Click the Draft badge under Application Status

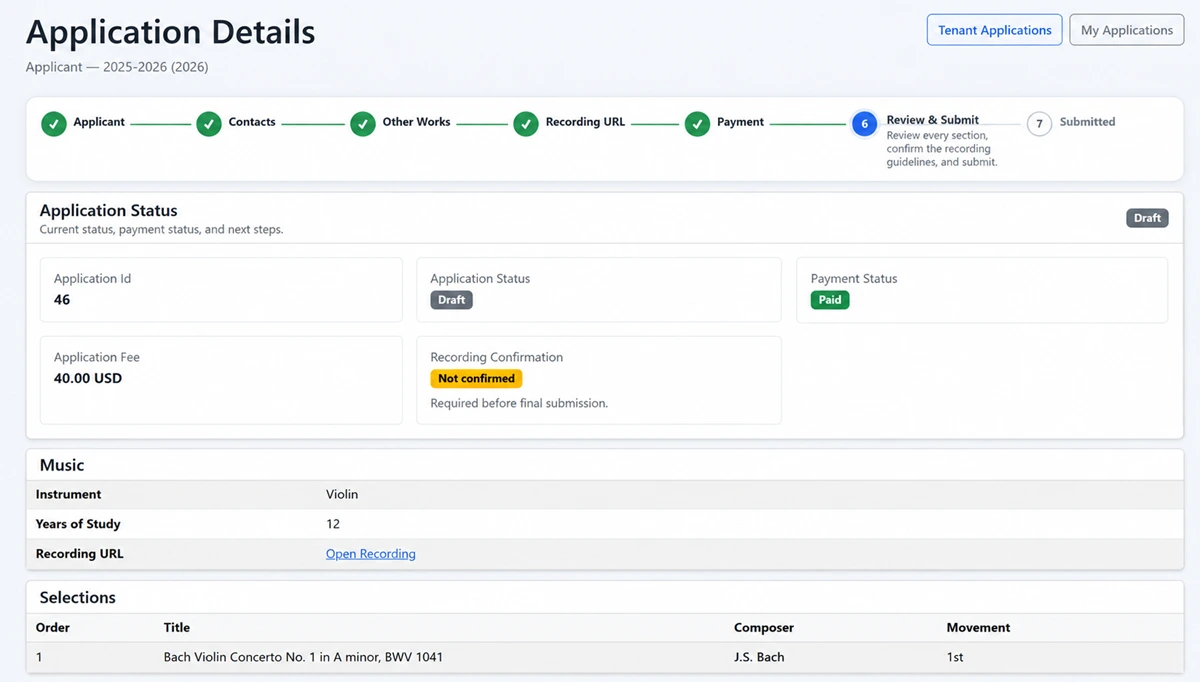coord(452,300)
